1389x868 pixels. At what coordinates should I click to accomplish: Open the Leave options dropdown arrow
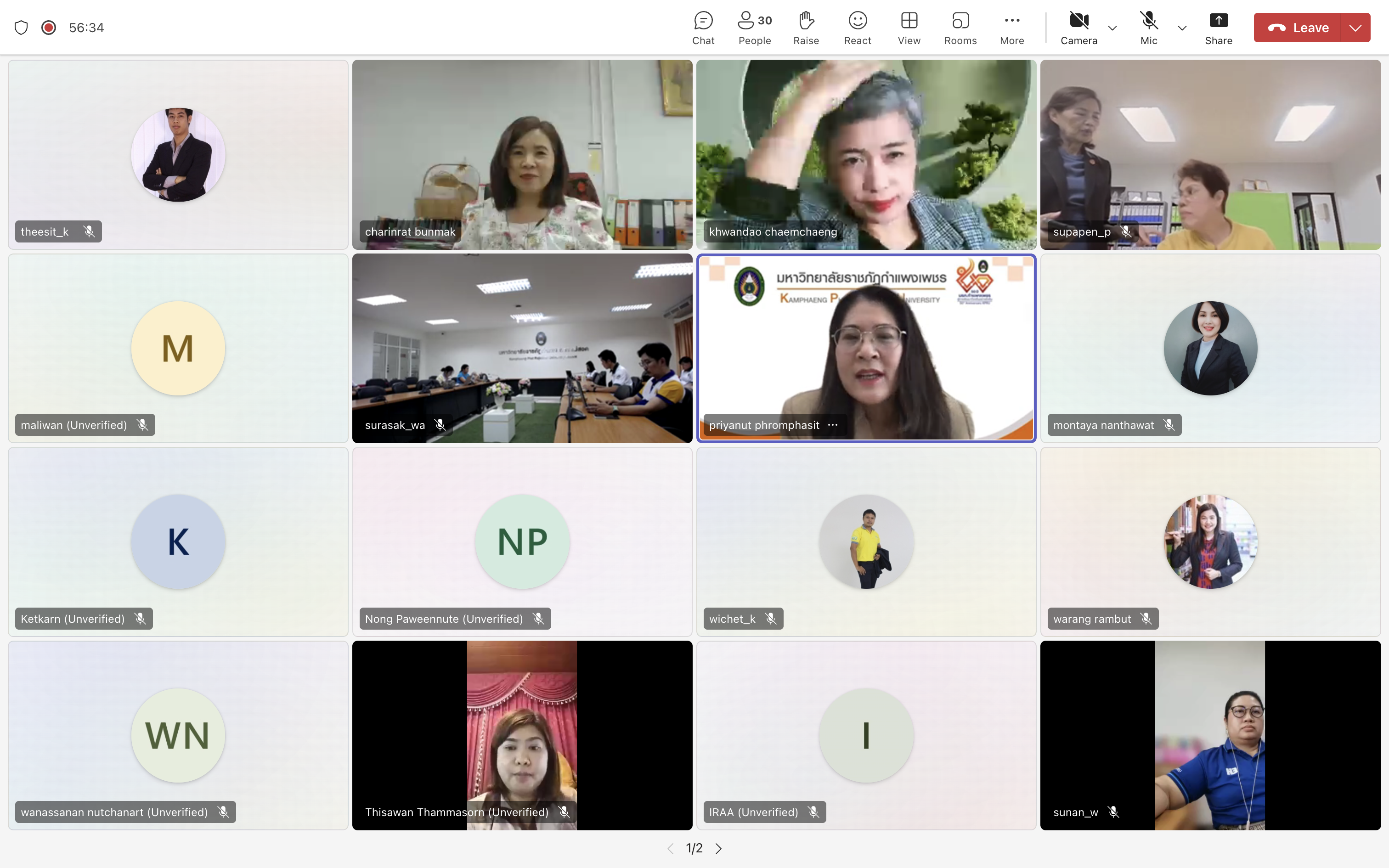click(x=1356, y=28)
